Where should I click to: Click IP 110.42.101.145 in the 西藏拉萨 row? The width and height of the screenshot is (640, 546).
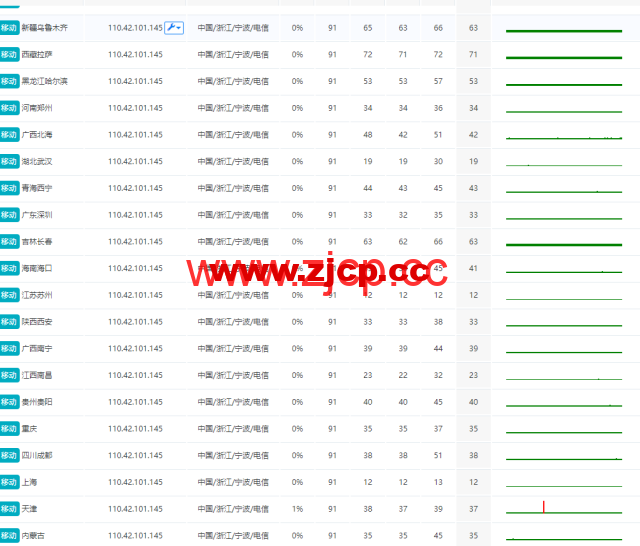[x=135, y=54]
